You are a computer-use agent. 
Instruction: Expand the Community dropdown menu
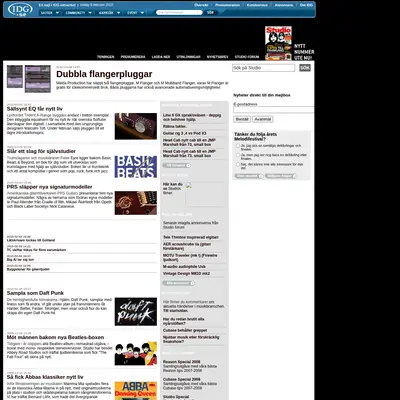point(78,13)
